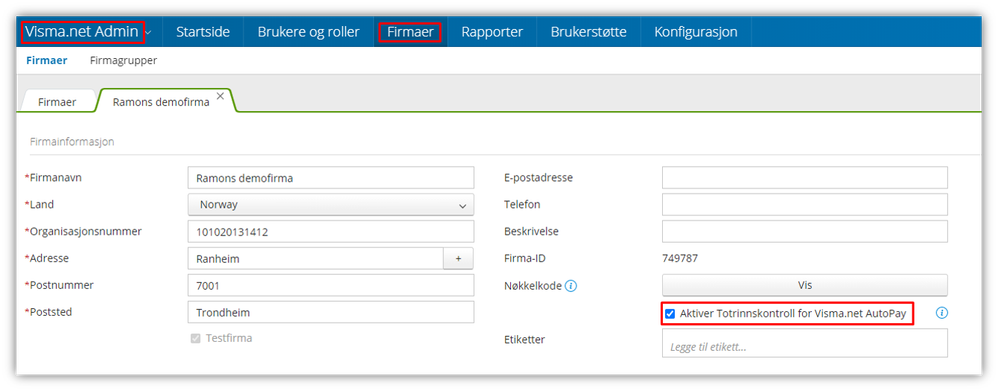Click info icon beside Totrinnskontroll checkbox
Viewport: 998px width, 391px height.
(943, 313)
